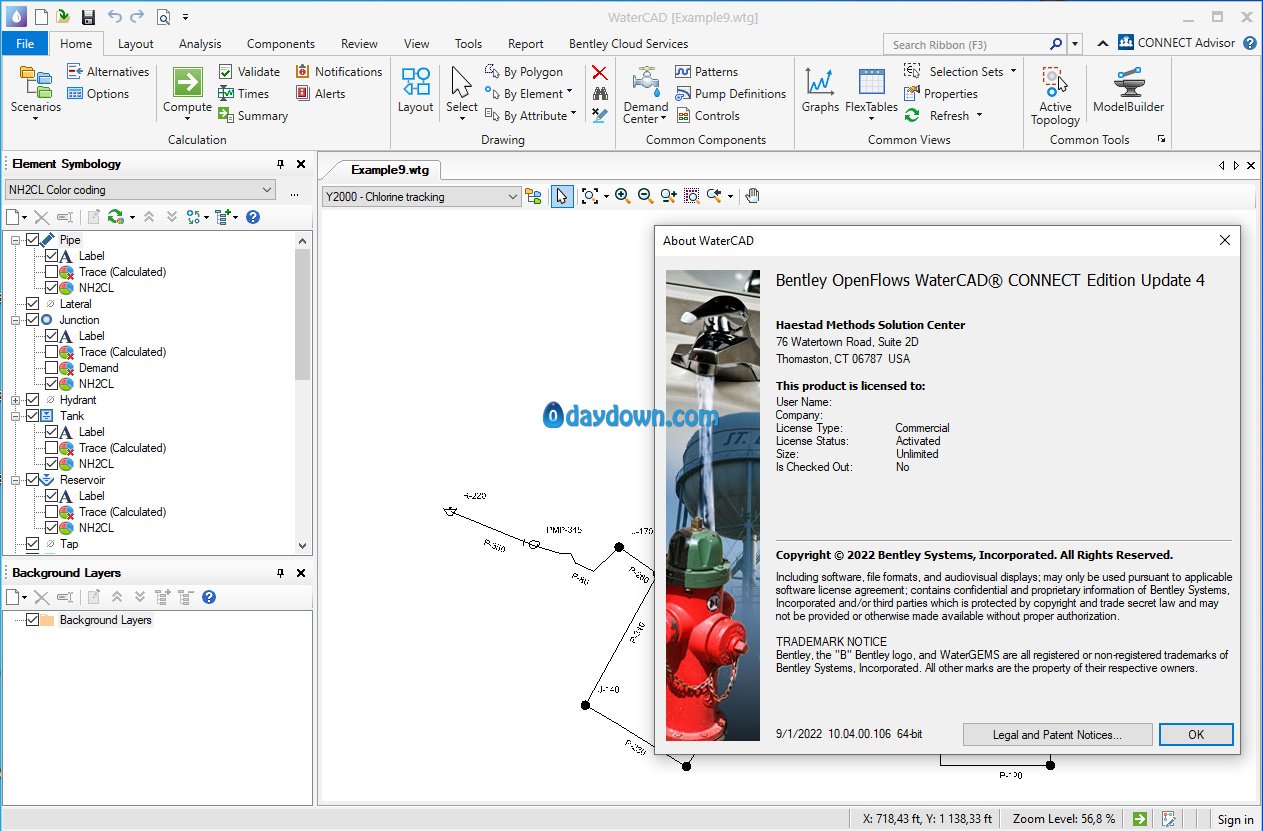Screen dimensions: 1263x831
Task: Uncheck the Pipe Label checkbox
Action: click(x=52, y=256)
